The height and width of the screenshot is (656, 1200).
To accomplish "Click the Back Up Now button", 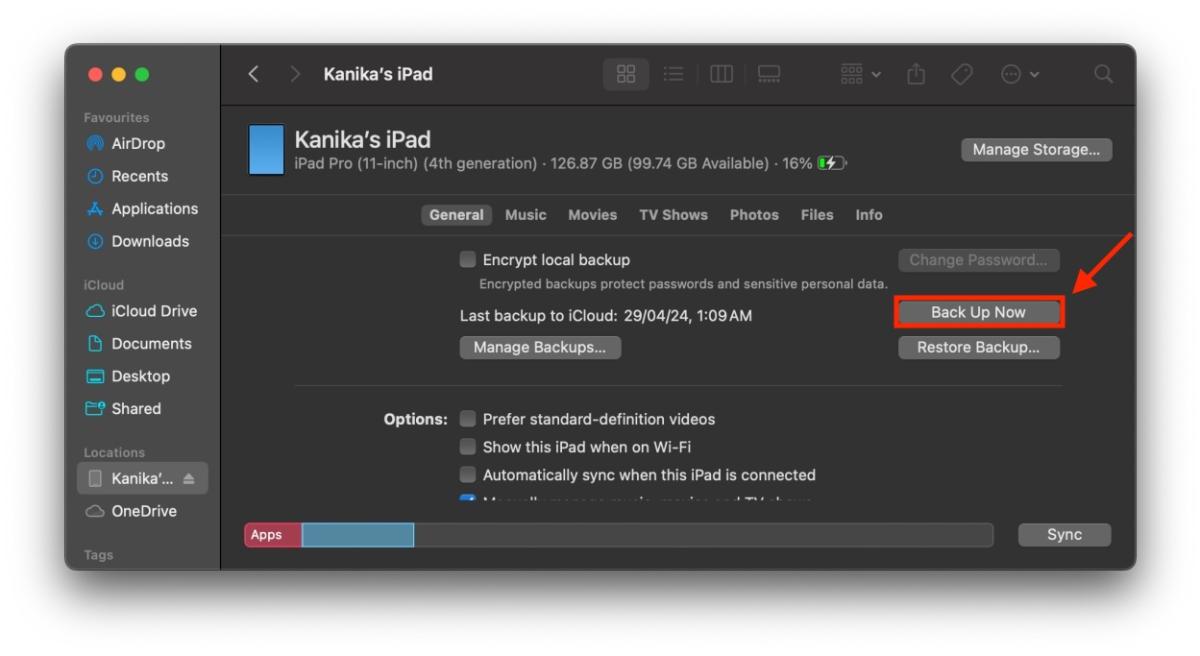I will point(978,311).
